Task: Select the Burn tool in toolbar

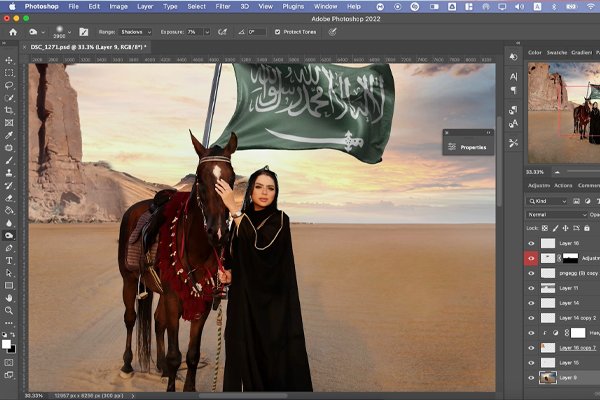Action: click(x=9, y=235)
